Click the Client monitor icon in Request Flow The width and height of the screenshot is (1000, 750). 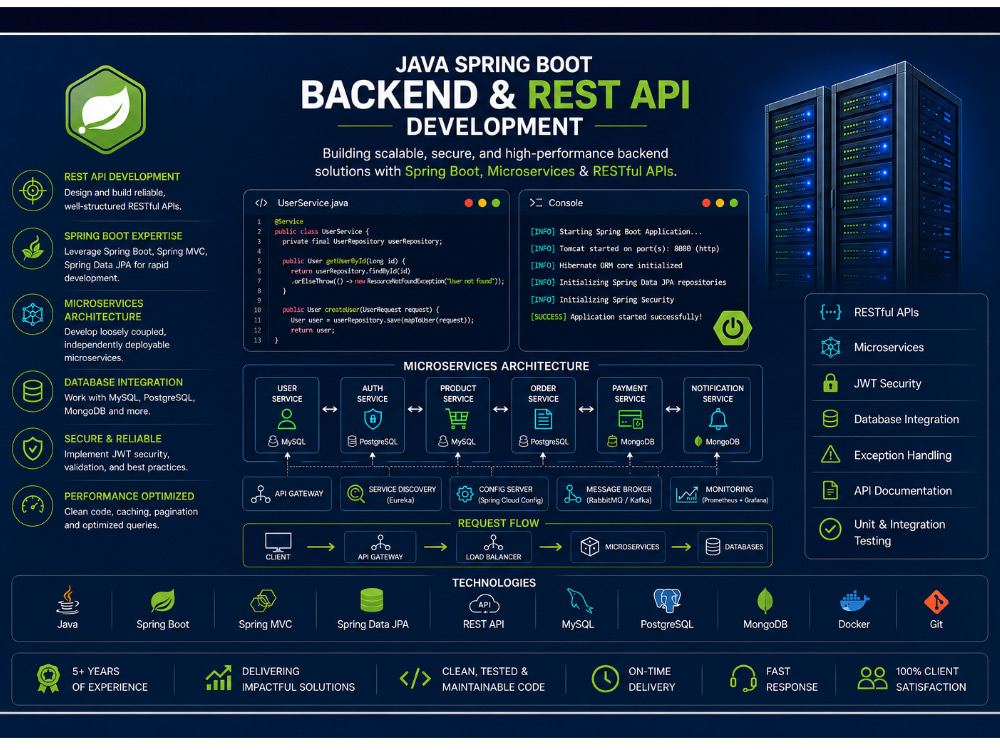278,542
